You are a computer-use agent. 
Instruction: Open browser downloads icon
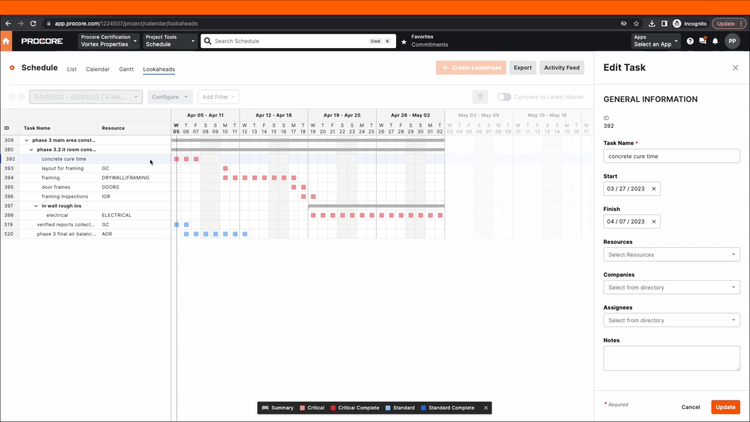[651, 23]
